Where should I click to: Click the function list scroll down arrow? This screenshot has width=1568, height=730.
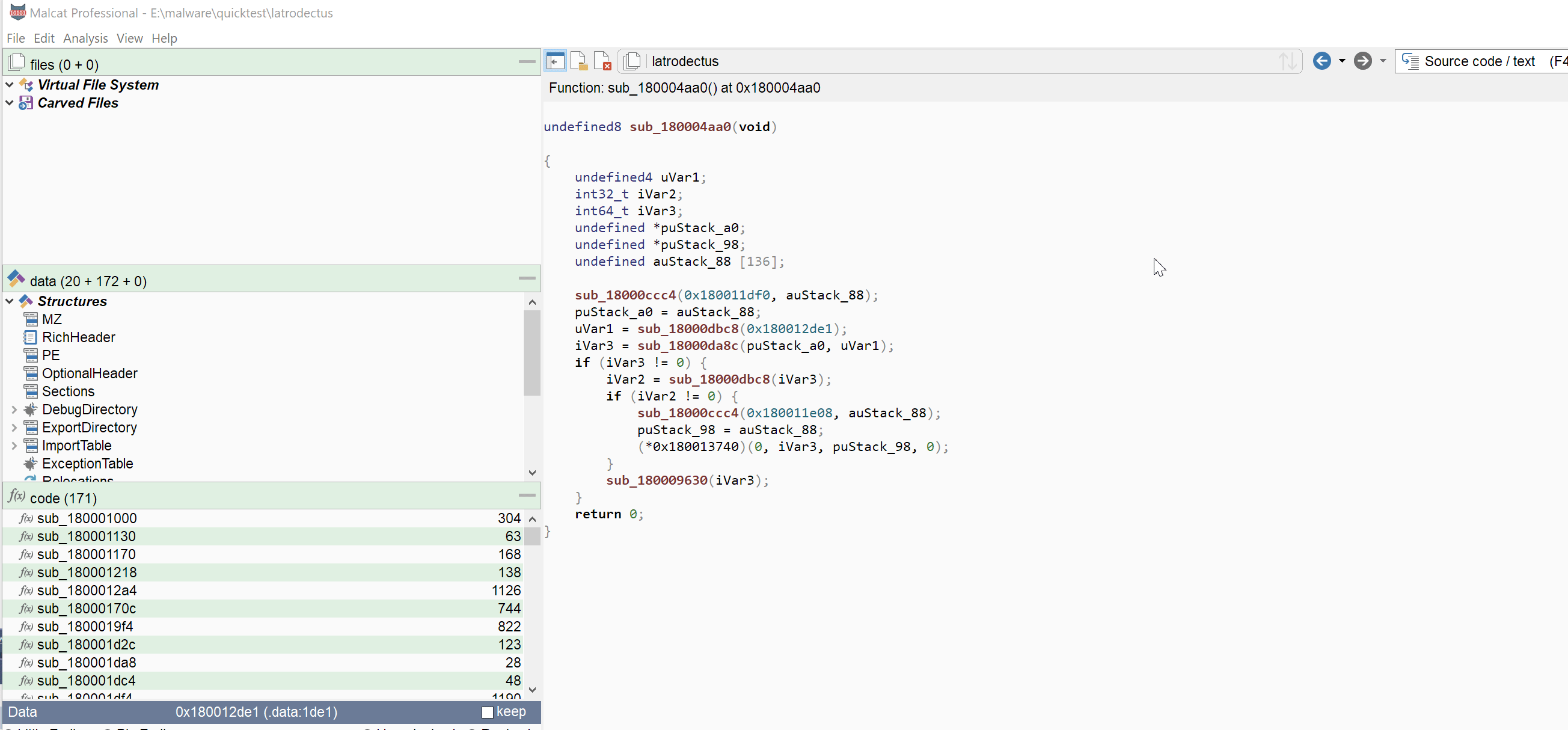coord(532,690)
